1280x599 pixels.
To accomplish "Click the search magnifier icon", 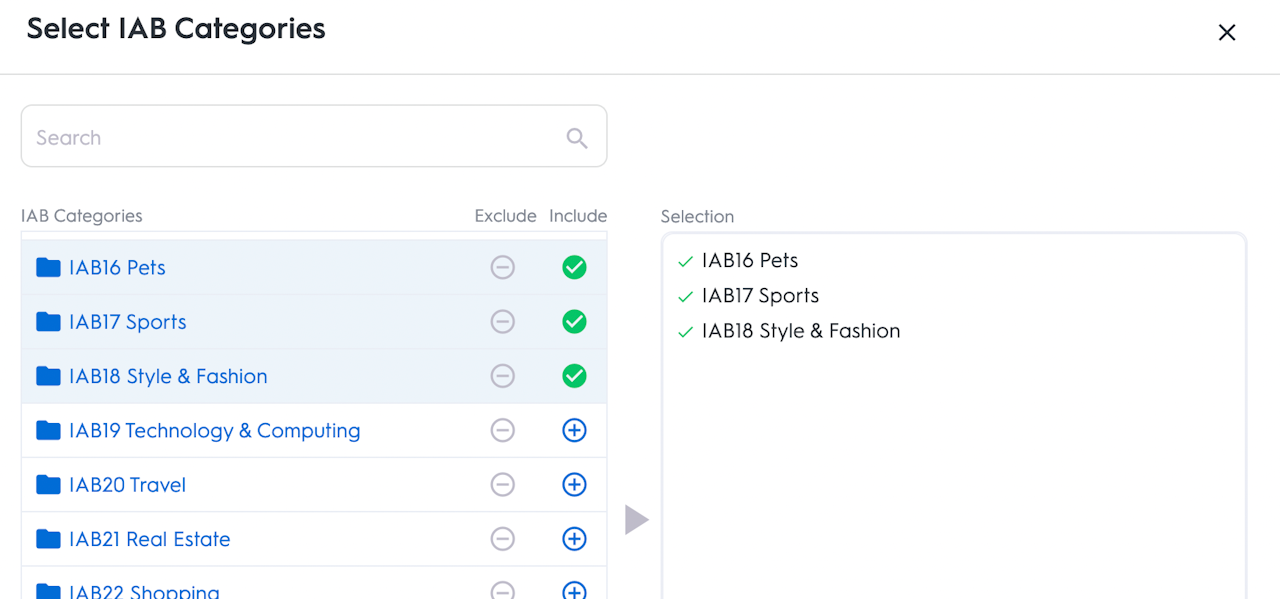I will pyautogui.click(x=577, y=138).
